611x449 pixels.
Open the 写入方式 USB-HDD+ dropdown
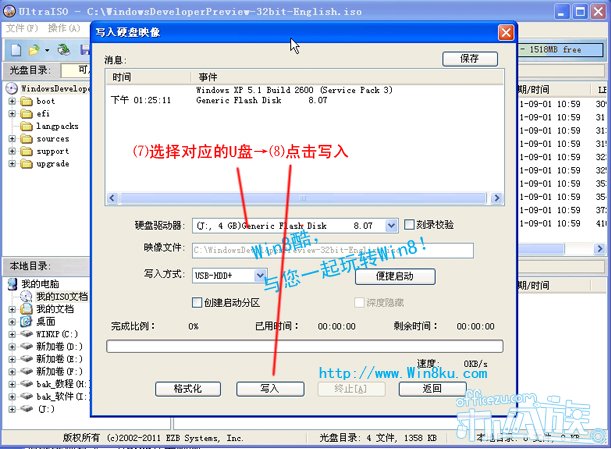[x=260, y=276]
